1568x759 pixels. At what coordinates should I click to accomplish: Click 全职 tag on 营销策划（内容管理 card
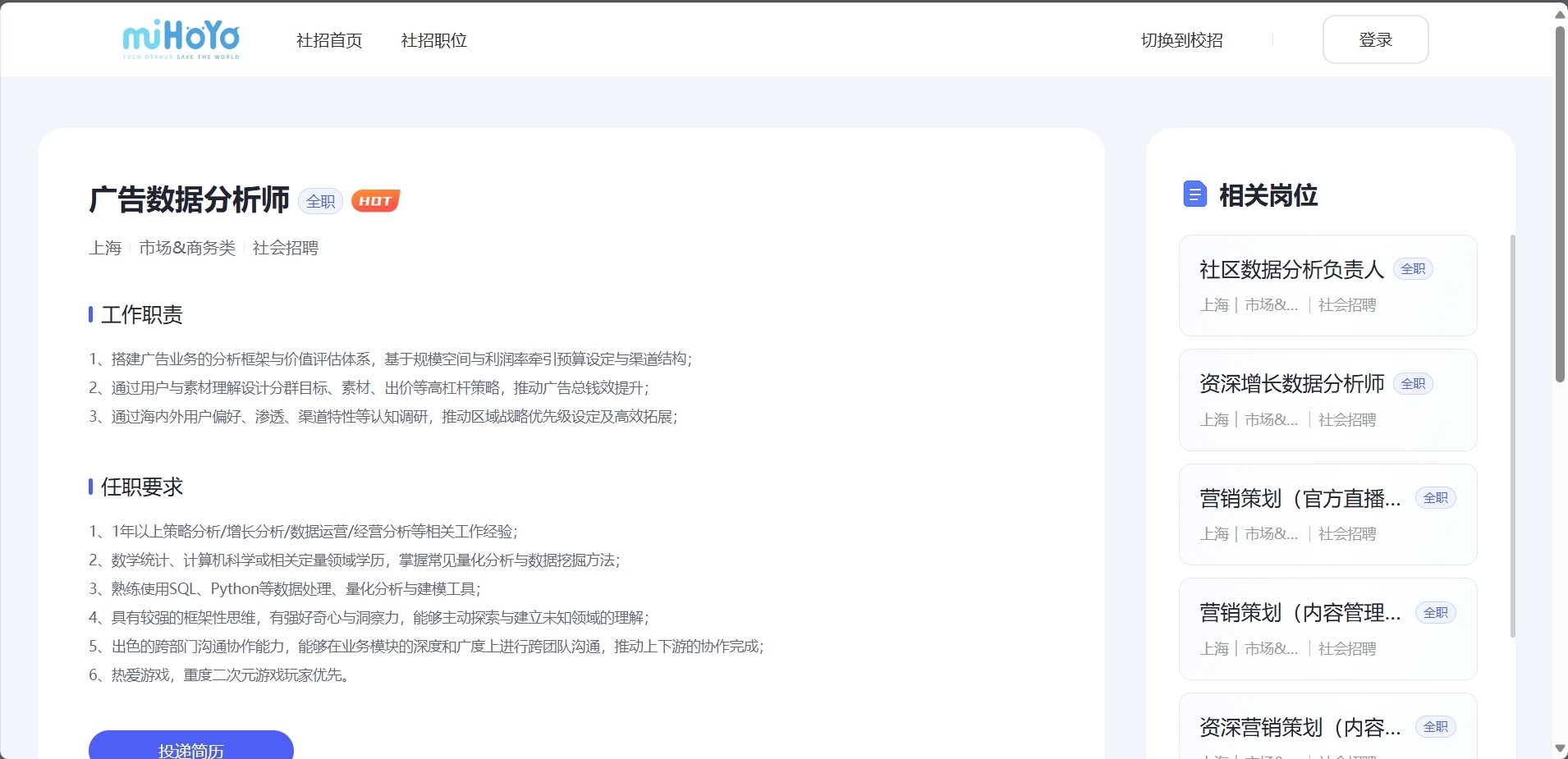click(1435, 613)
